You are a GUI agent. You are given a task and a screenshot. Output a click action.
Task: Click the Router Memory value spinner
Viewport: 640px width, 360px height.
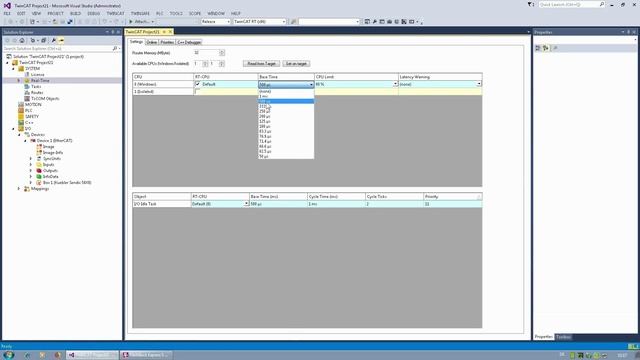point(222,53)
